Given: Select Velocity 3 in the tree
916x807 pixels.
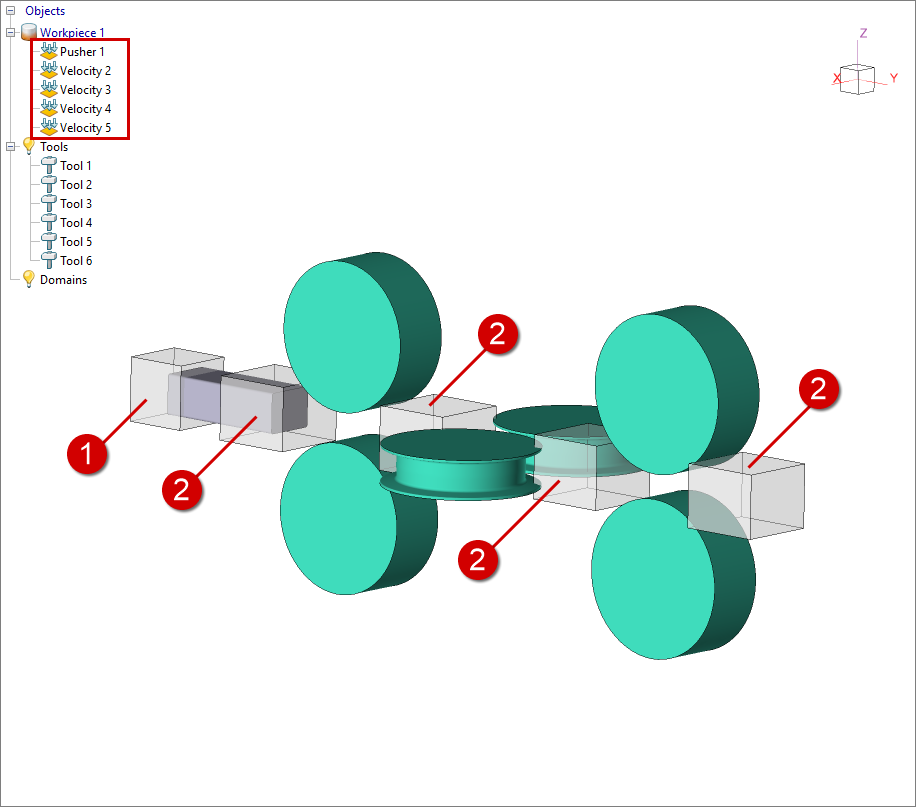Looking at the screenshot, I should 85,90.
